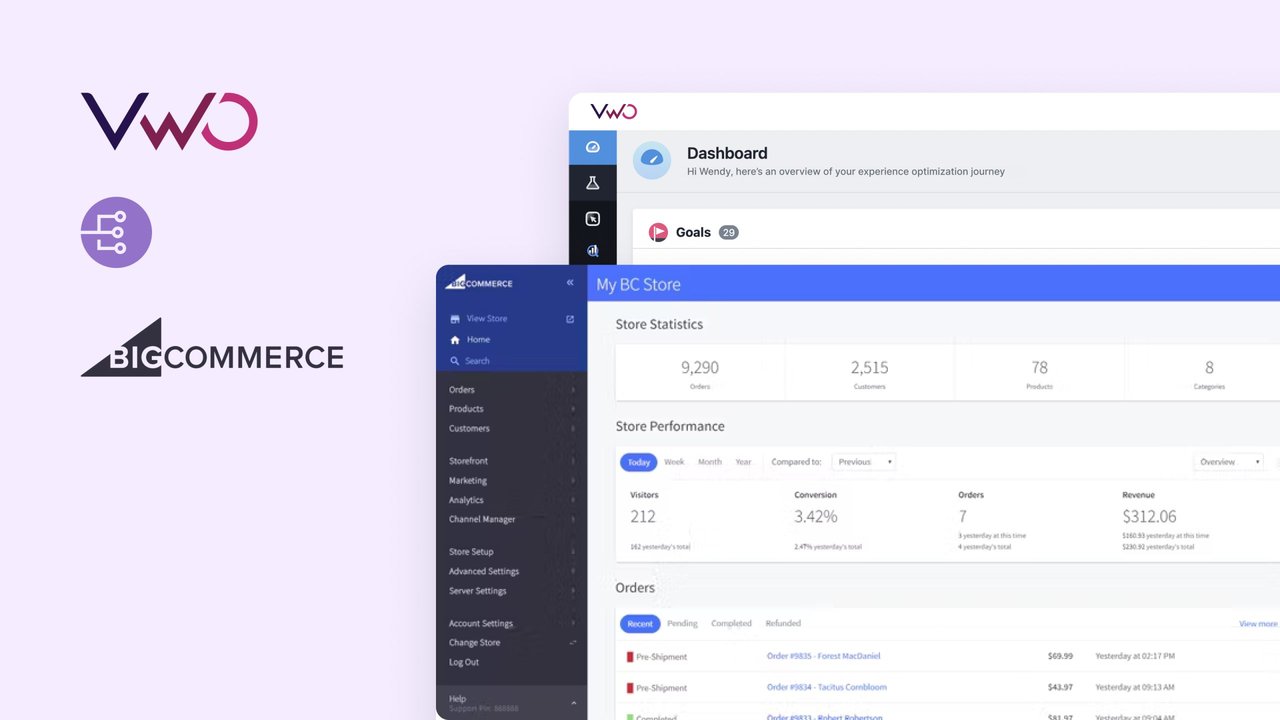This screenshot has height=720, width=1280.
Task: Select the Today performance tab
Action: pyautogui.click(x=639, y=462)
